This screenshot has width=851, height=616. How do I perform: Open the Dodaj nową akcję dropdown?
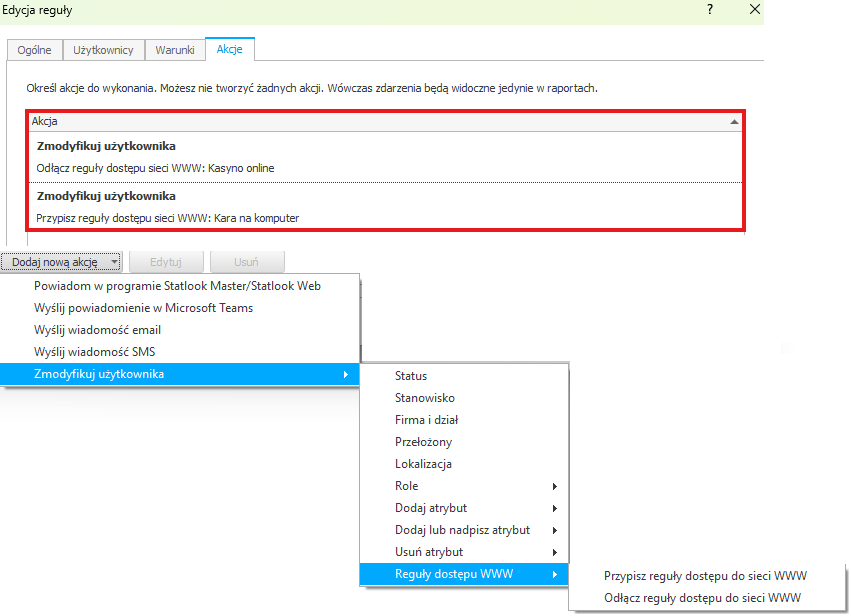click(x=62, y=262)
